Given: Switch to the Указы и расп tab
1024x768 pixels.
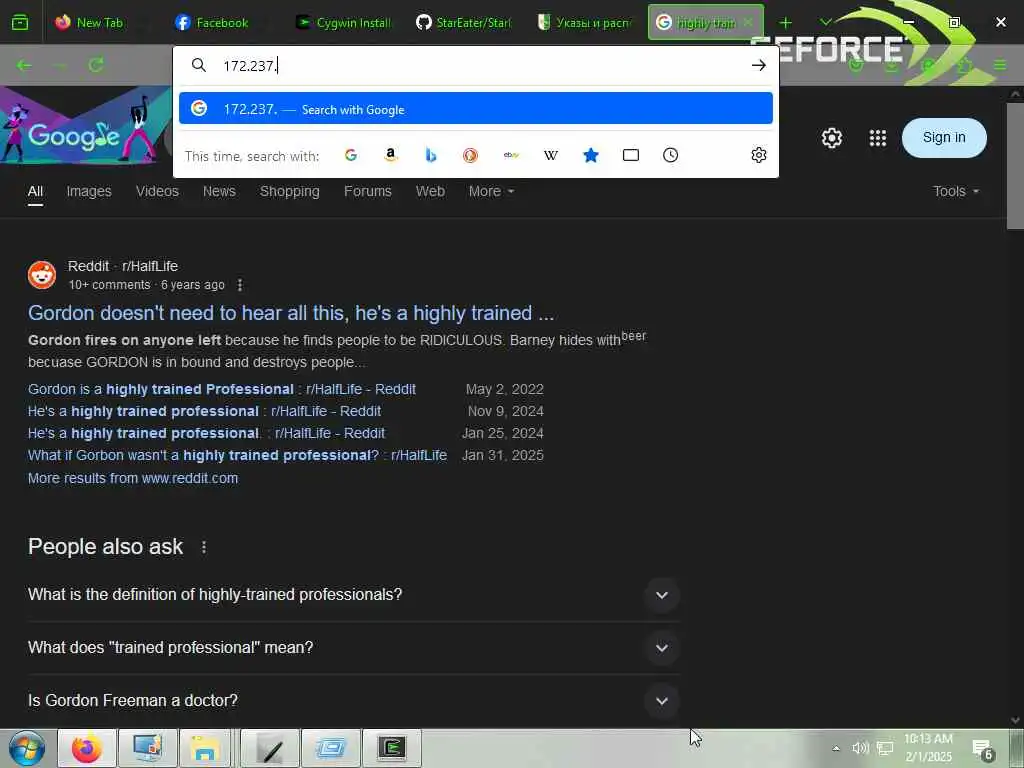Looking at the screenshot, I should [x=584, y=23].
